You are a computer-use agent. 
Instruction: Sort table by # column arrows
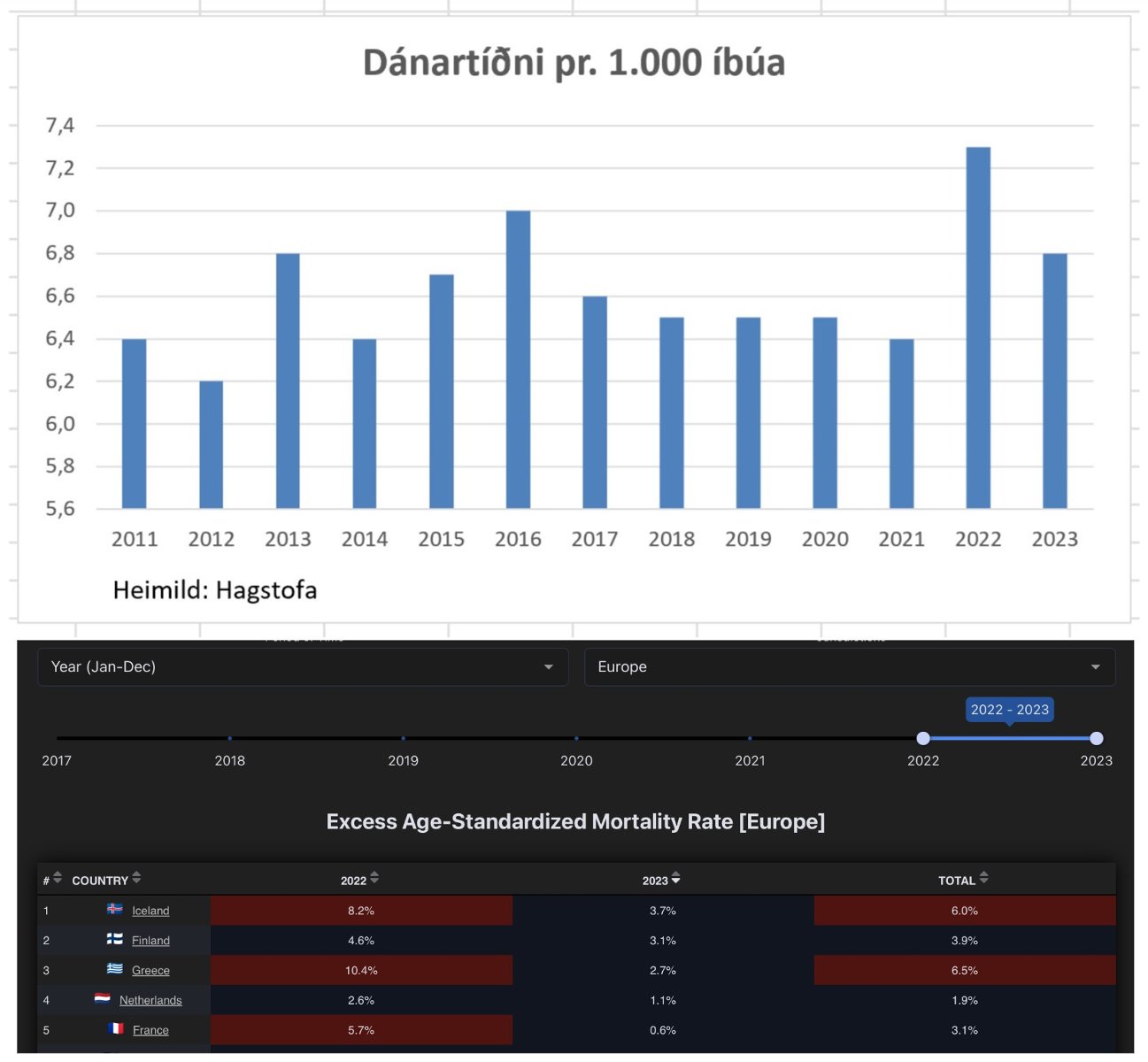pyautogui.click(x=58, y=878)
